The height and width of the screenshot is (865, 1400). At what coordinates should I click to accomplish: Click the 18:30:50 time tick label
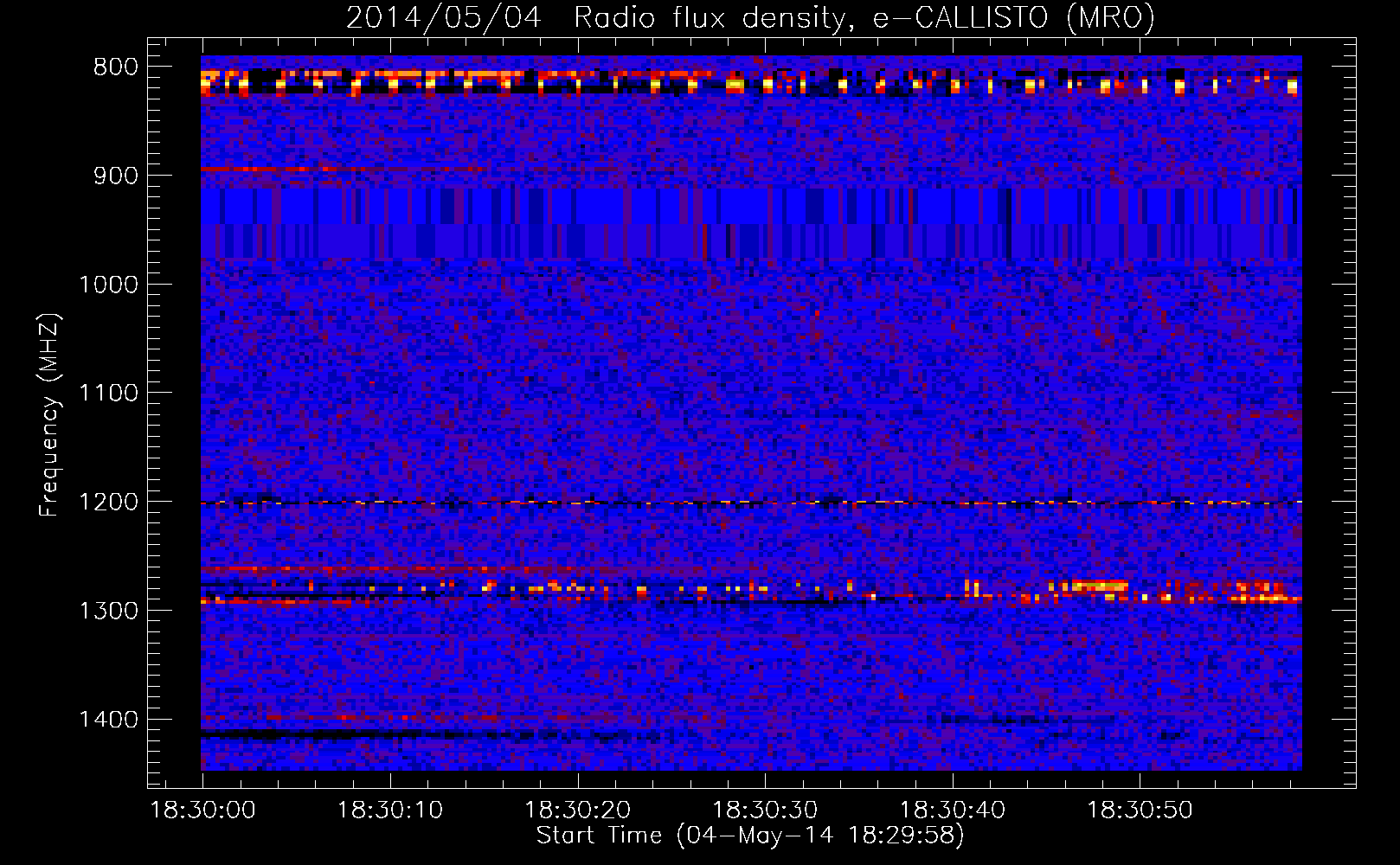[x=1140, y=811]
